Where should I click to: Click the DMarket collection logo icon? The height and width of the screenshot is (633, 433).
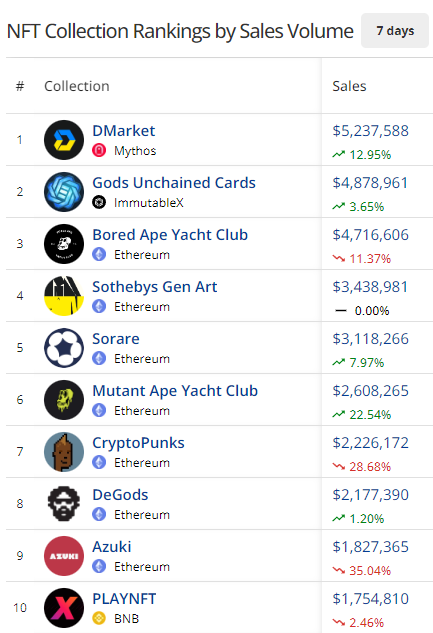[64, 140]
